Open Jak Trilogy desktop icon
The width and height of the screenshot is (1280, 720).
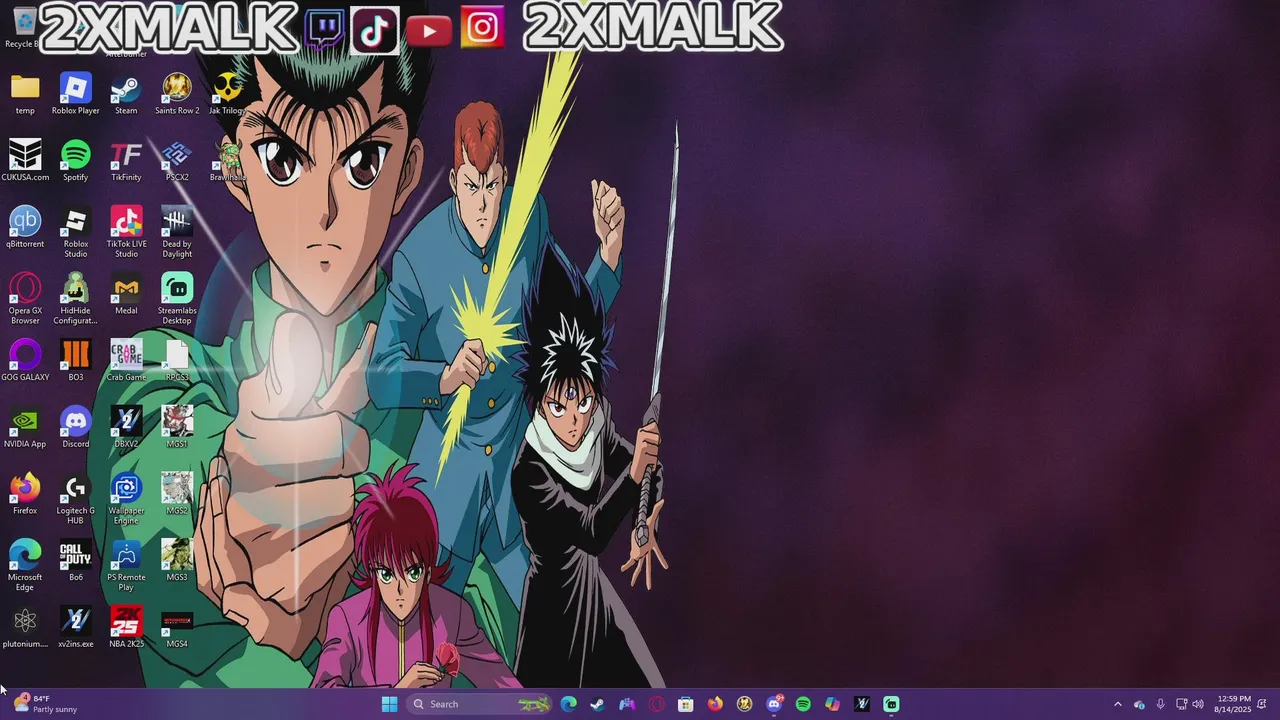(x=227, y=94)
